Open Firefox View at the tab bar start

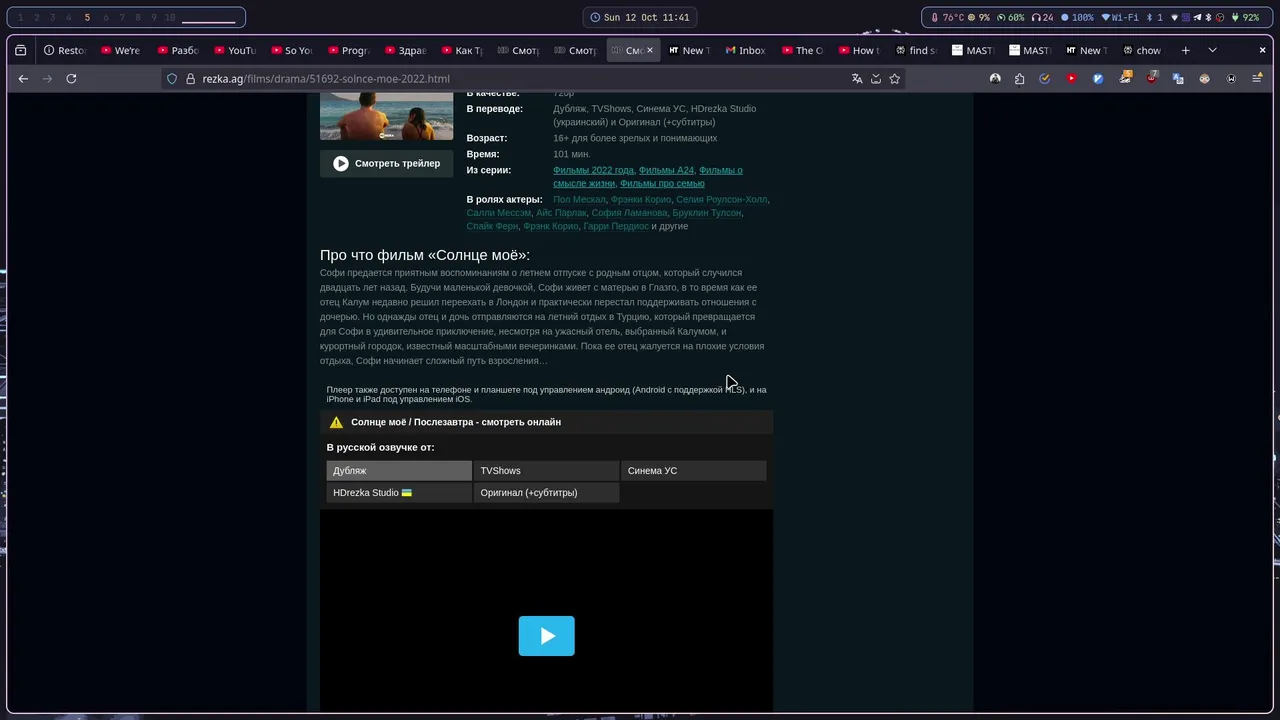pos(20,50)
